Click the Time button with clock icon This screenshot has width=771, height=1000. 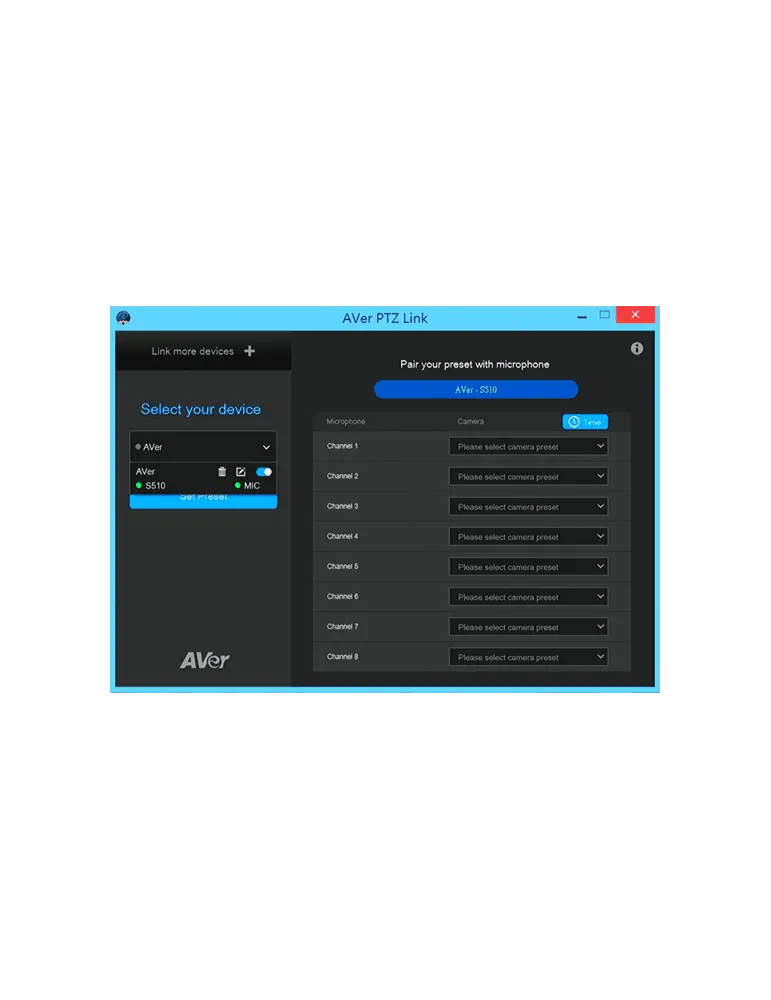pos(585,422)
